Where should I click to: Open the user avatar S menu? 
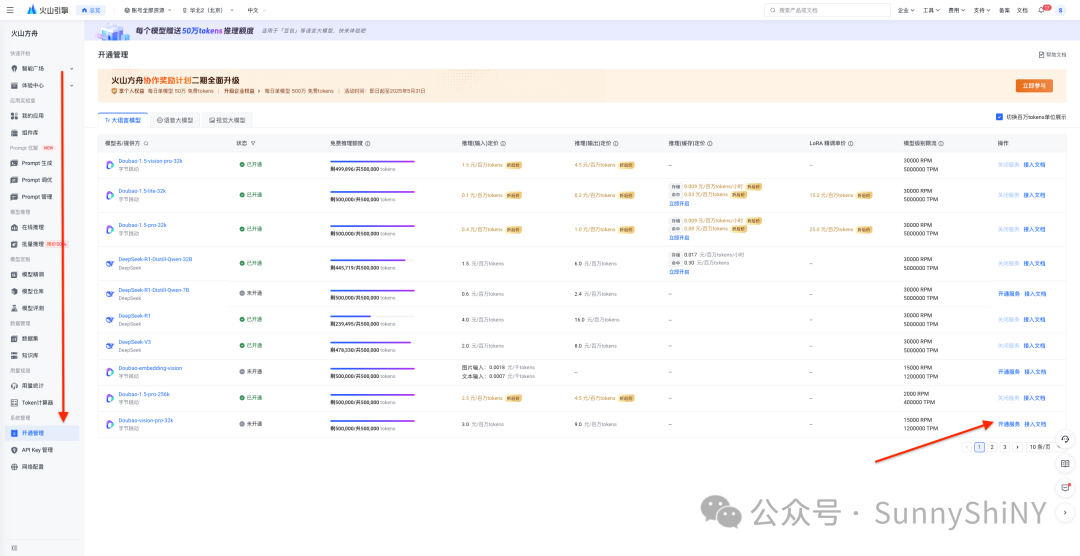tap(1060, 10)
